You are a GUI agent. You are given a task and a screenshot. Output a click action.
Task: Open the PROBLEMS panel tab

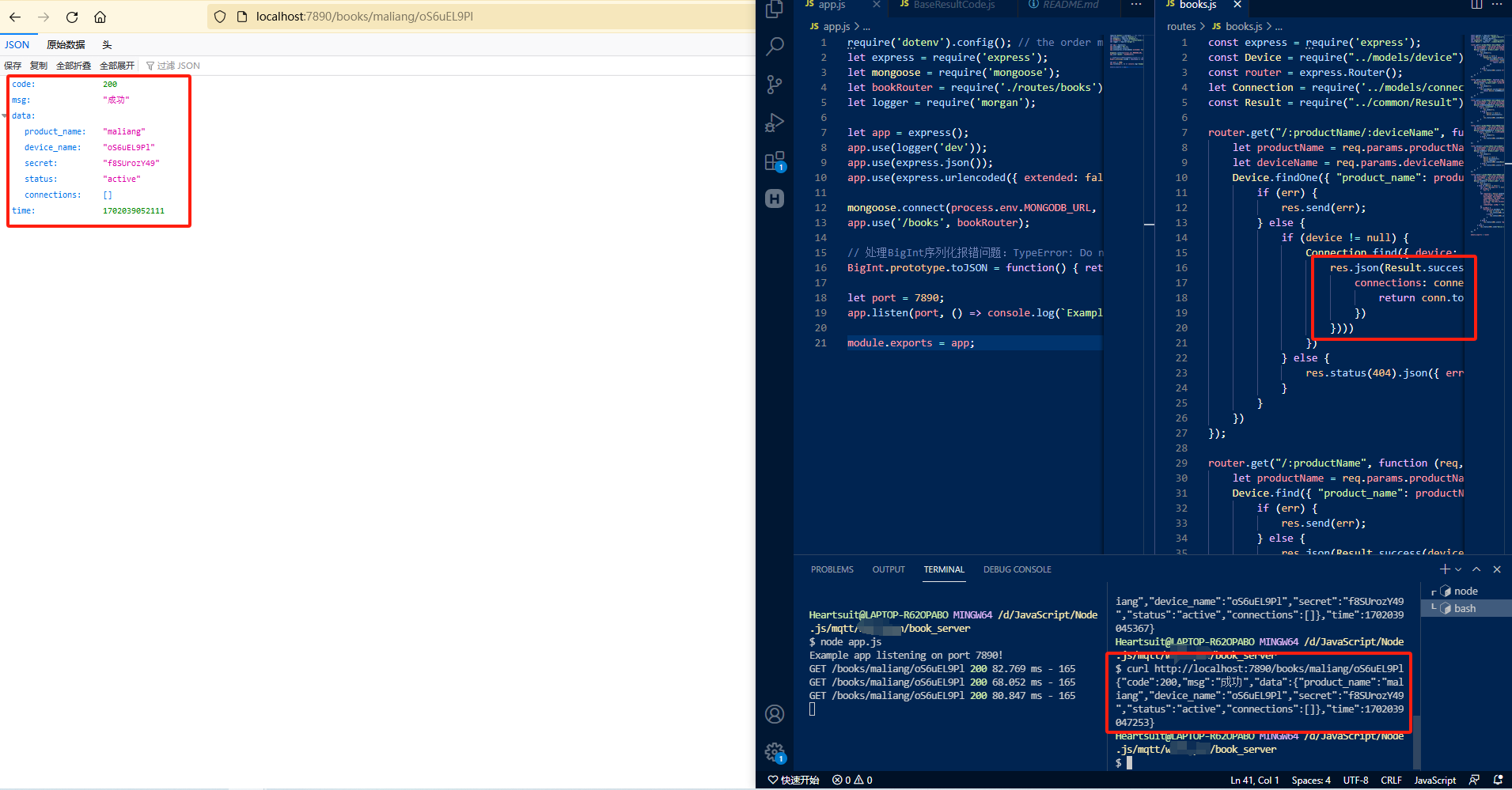832,569
